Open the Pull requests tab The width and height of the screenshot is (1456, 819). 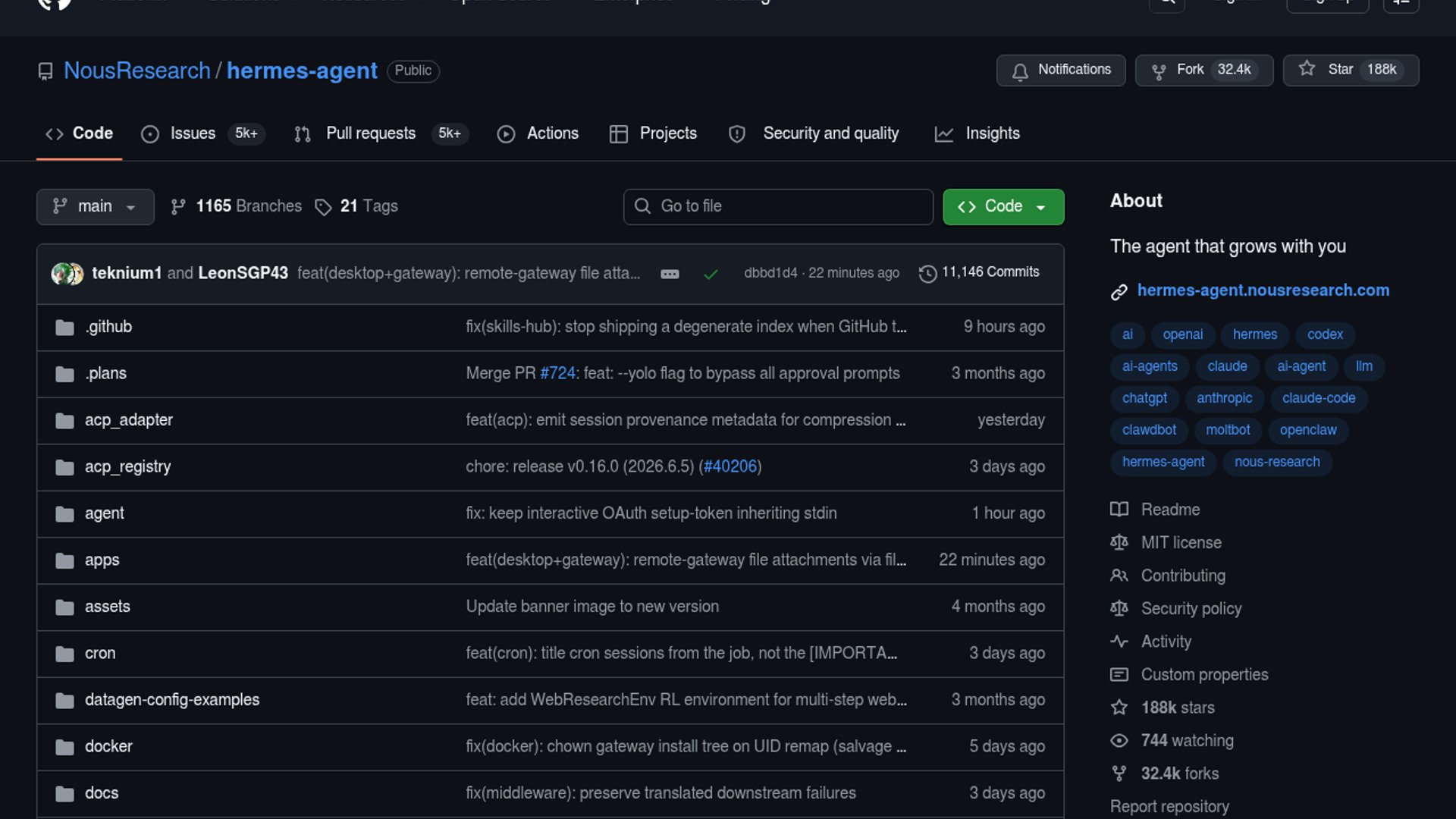[x=381, y=134]
